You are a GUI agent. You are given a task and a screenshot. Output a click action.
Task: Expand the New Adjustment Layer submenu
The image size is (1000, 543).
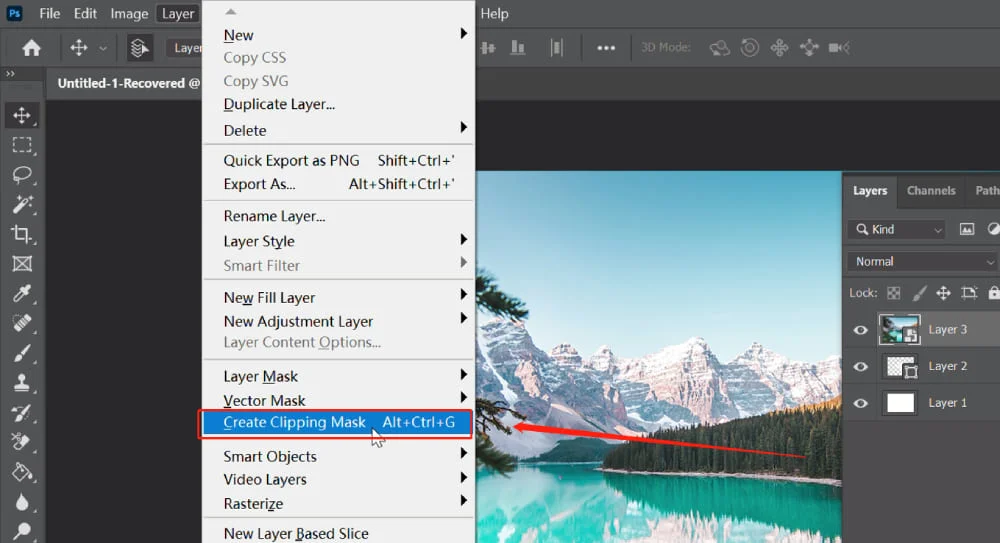[x=464, y=318]
